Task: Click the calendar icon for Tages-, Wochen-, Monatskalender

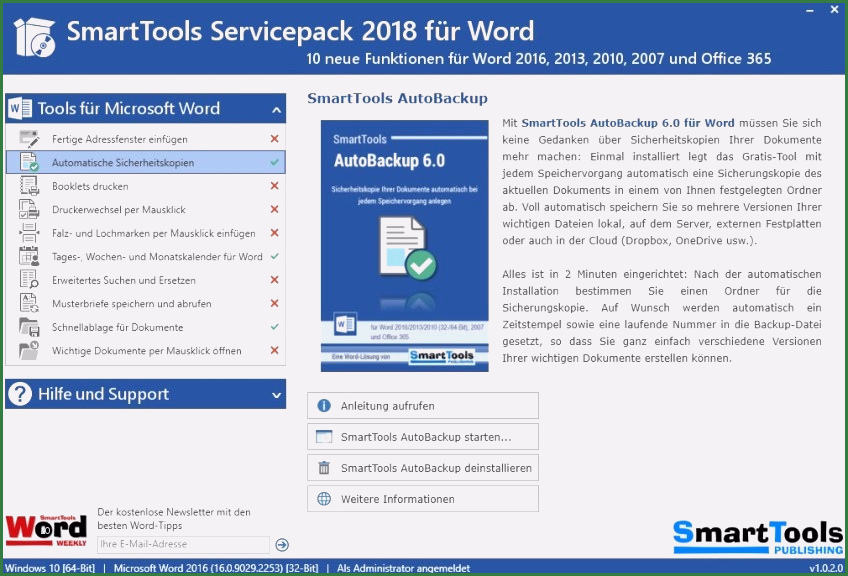Action: point(29,256)
